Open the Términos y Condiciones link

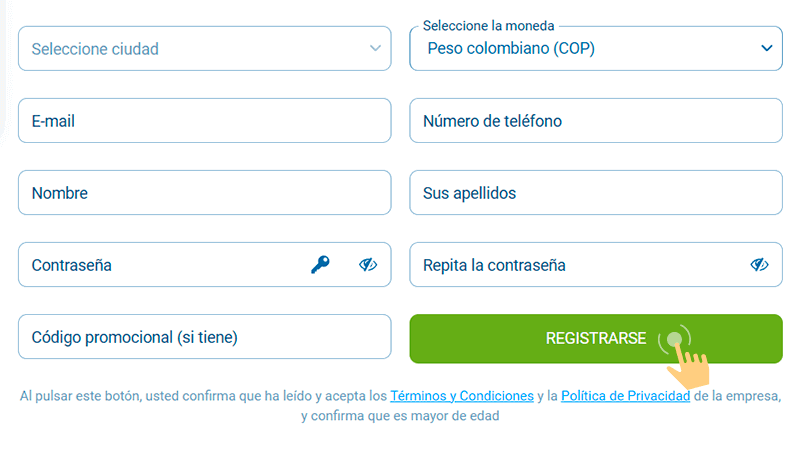(x=461, y=396)
